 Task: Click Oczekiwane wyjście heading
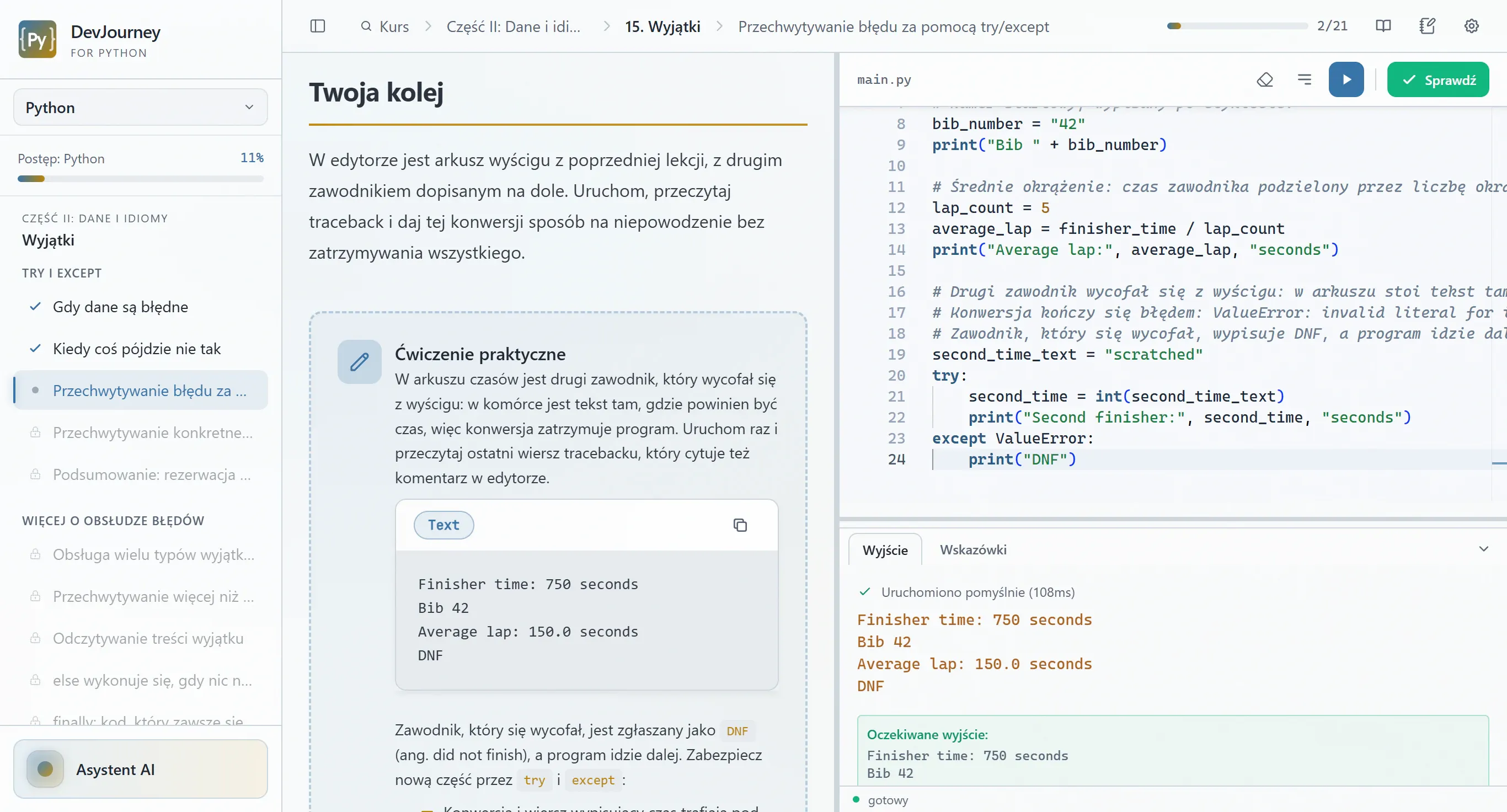point(927,734)
